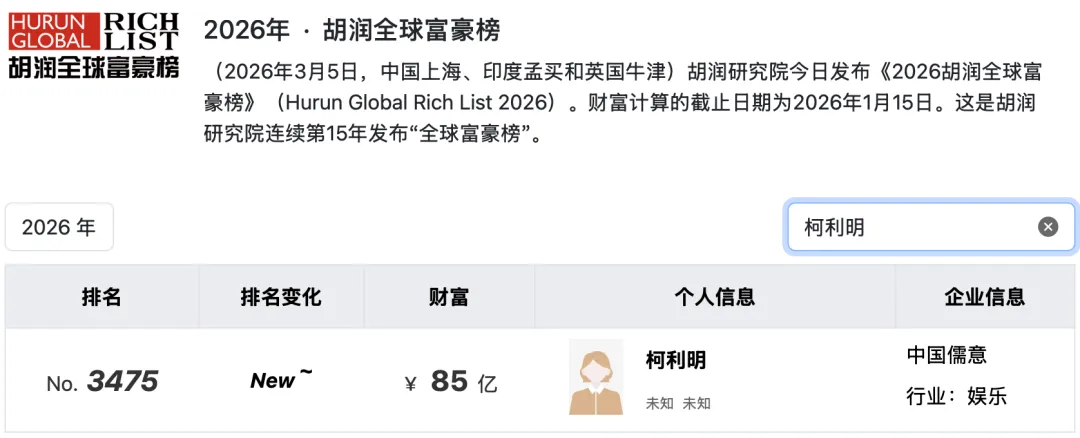Click the avatar image of 柯利明
The height and width of the screenshot is (438, 1080).
click(x=596, y=377)
